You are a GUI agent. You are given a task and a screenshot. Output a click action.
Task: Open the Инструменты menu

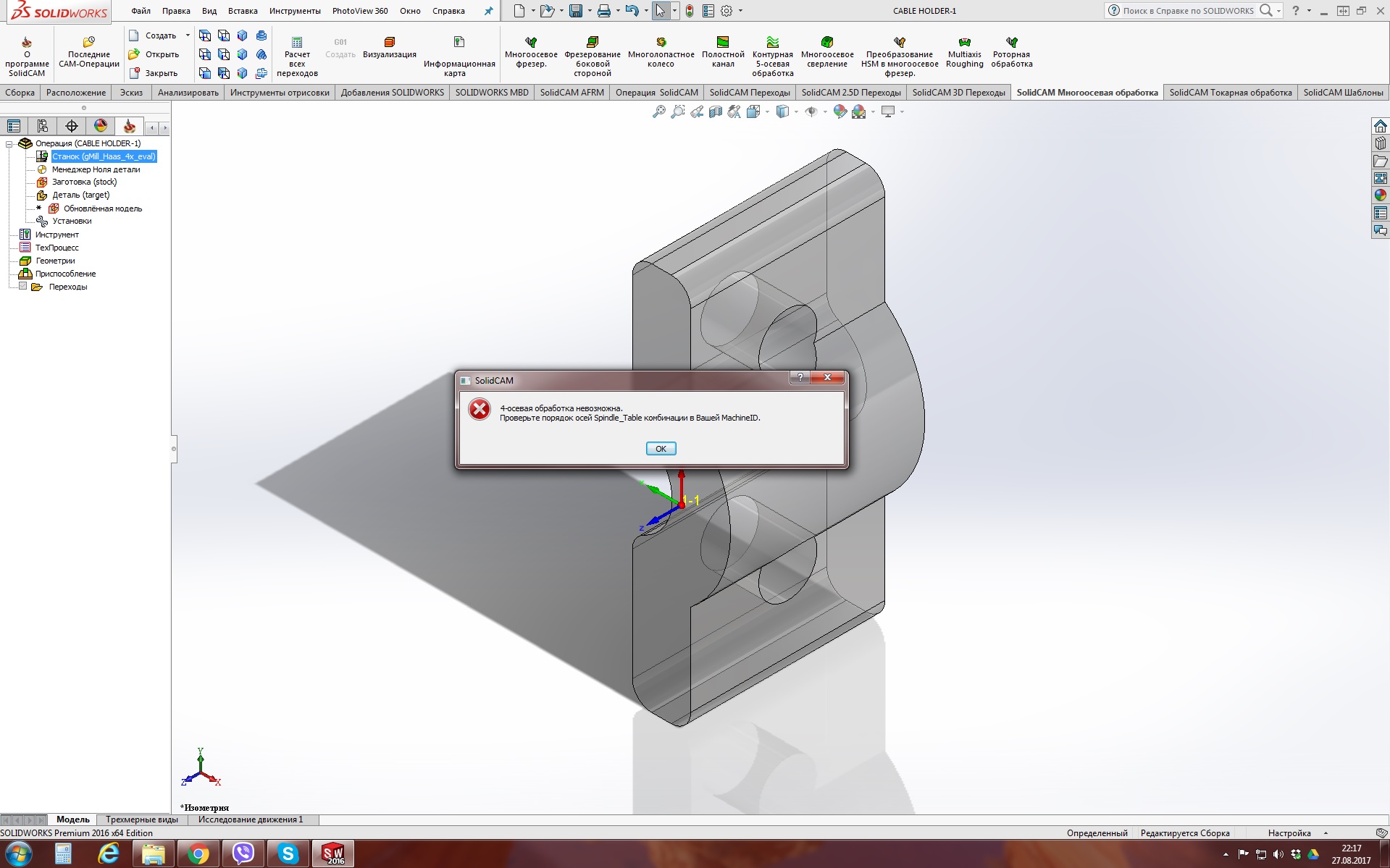coord(295,11)
